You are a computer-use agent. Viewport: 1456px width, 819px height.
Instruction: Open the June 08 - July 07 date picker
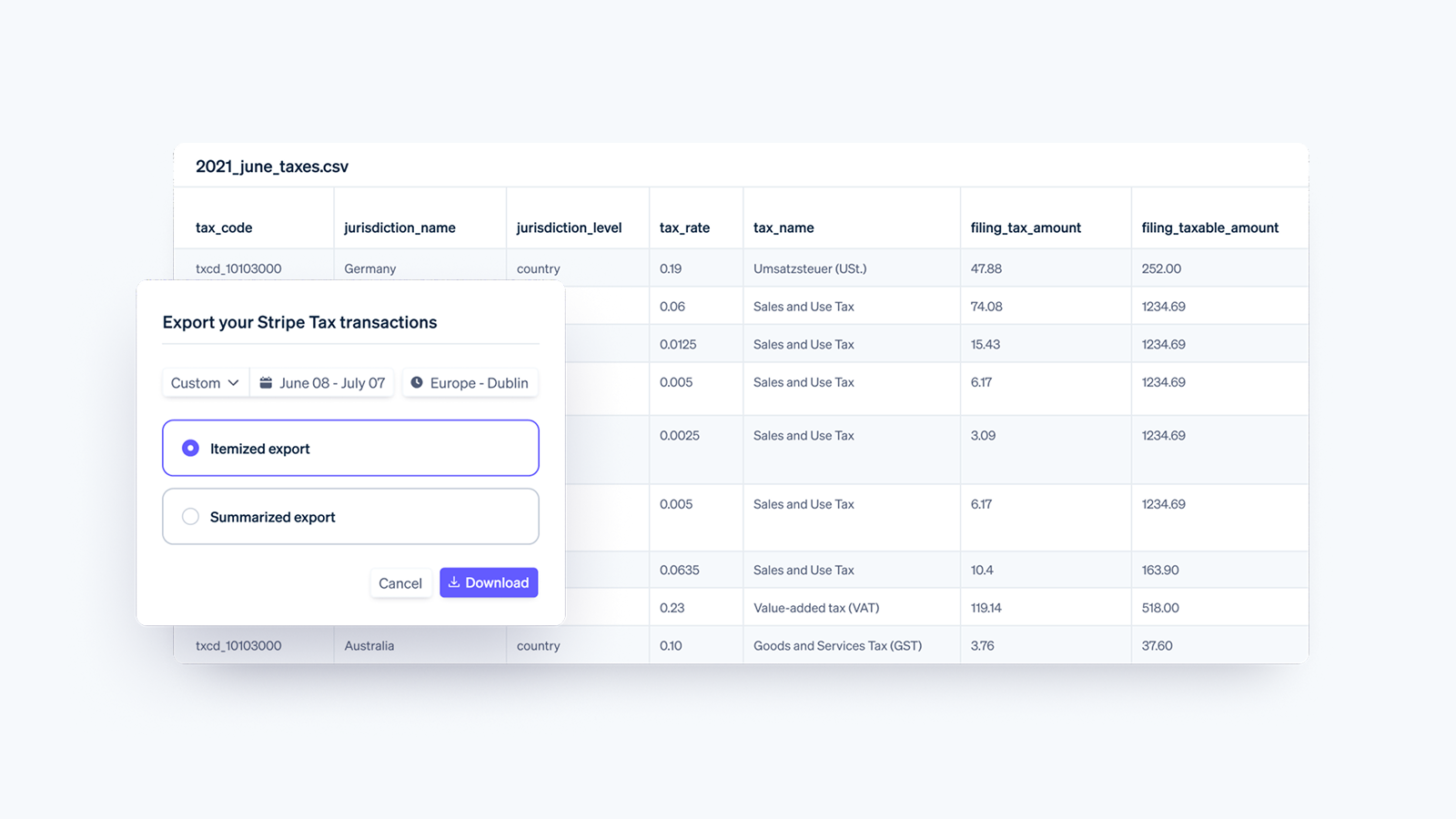[322, 383]
